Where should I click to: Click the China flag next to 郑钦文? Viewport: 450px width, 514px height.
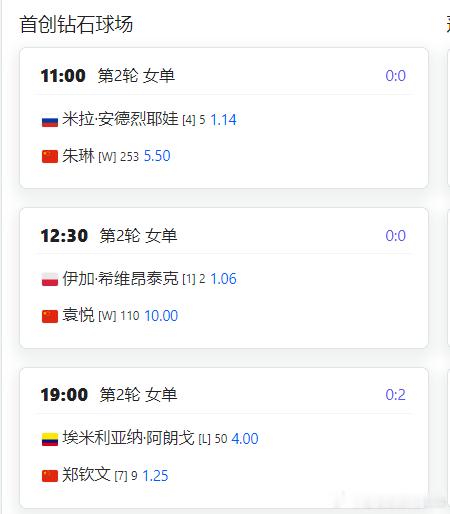(x=50, y=476)
